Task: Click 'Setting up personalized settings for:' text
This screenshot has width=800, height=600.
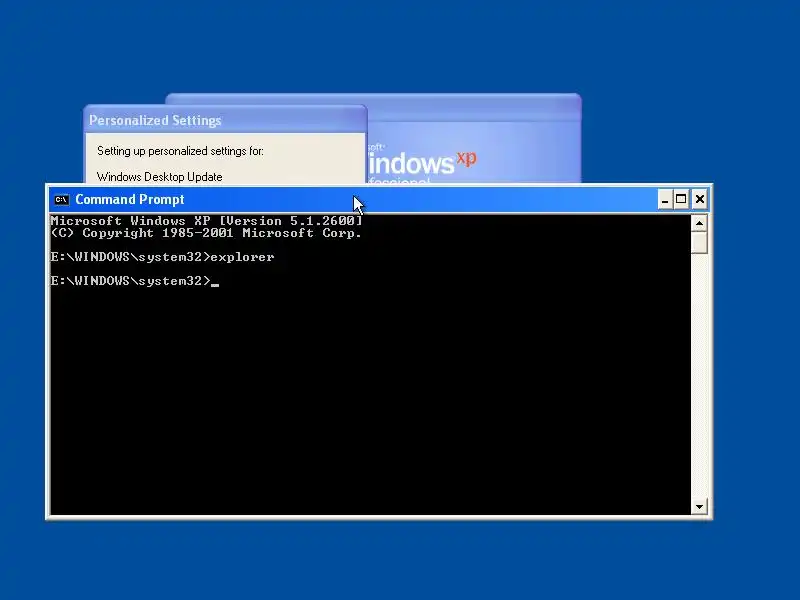Action: pyautogui.click(x=180, y=151)
